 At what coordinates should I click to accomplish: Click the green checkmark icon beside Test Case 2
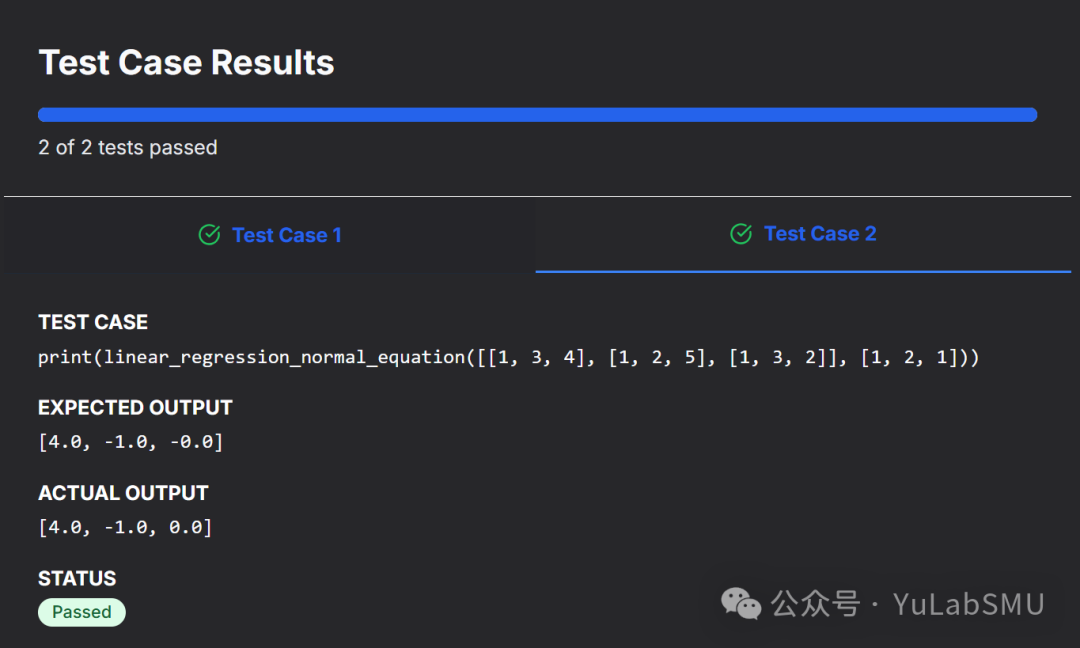pyautogui.click(x=741, y=234)
